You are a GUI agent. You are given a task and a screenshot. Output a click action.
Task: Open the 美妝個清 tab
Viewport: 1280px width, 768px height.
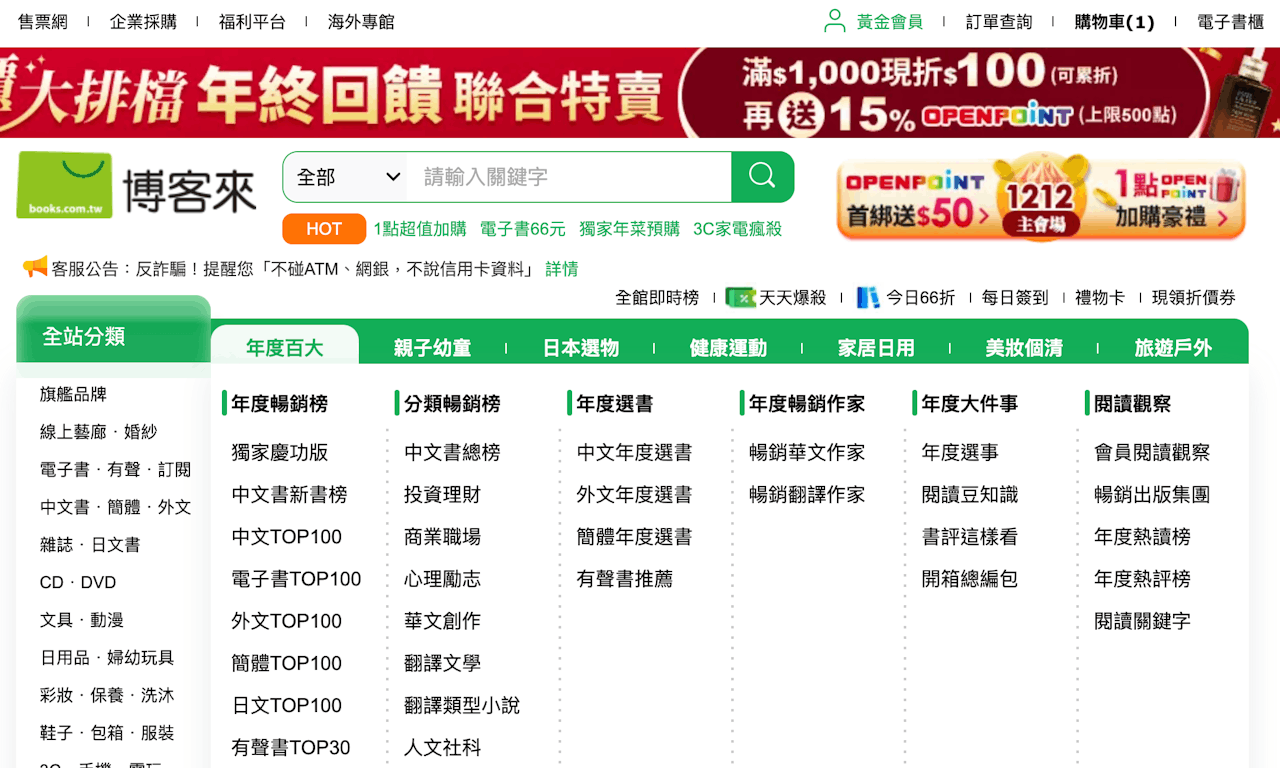tap(1022, 347)
